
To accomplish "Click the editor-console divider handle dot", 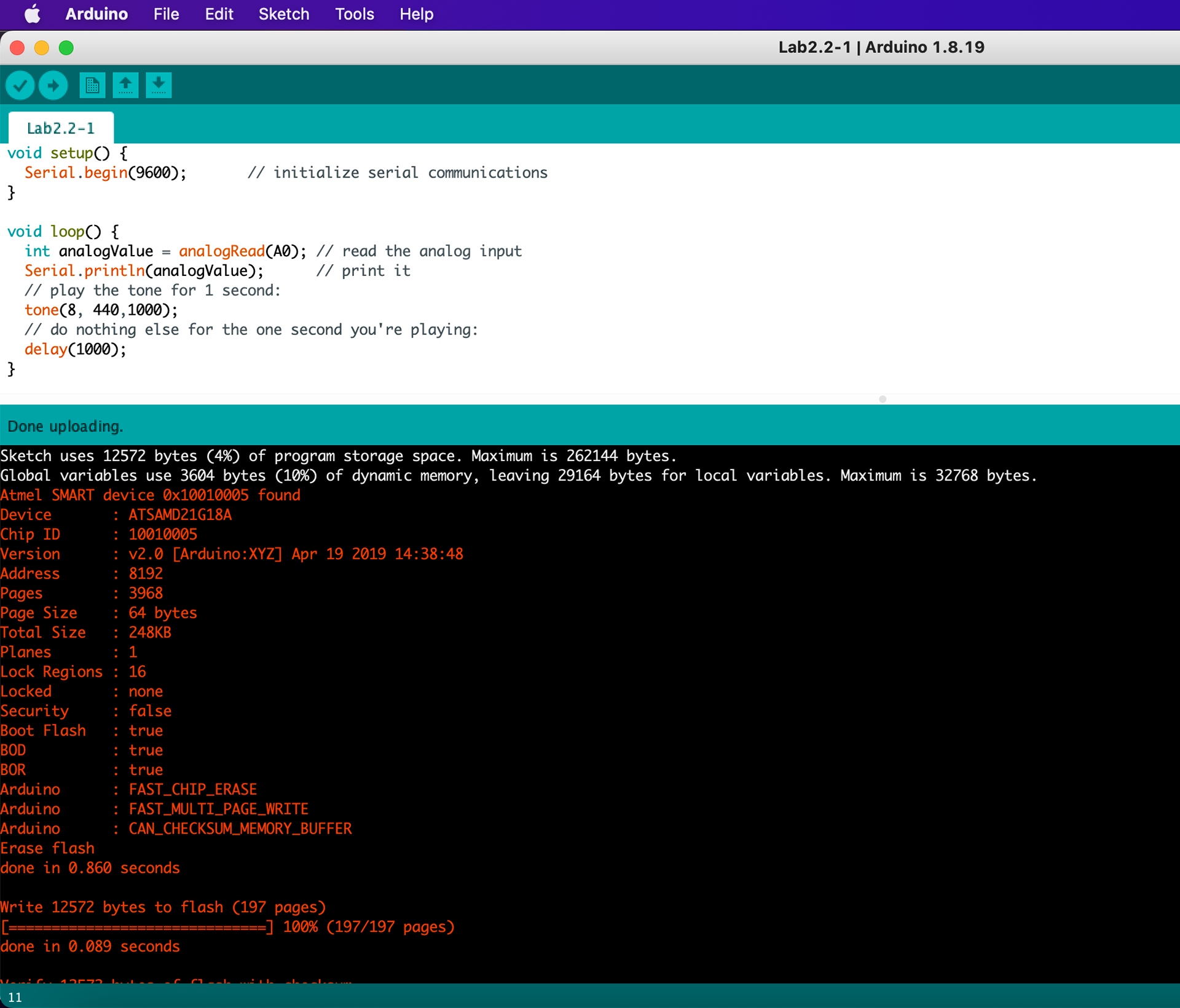I will click(x=883, y=400).
